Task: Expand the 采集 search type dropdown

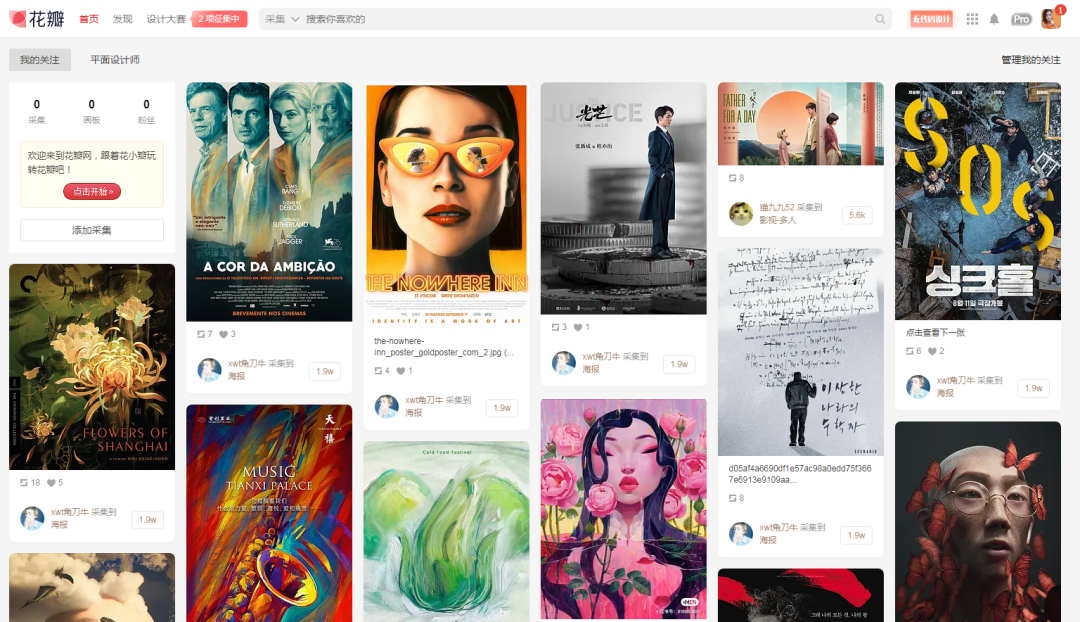Action: pyautogui.click(x=282, y=19)
